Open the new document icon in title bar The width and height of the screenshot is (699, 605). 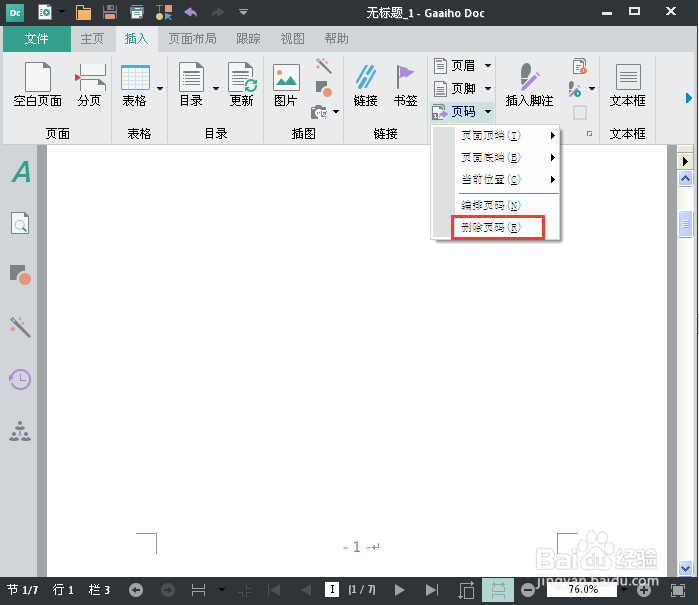pos(45,12)
